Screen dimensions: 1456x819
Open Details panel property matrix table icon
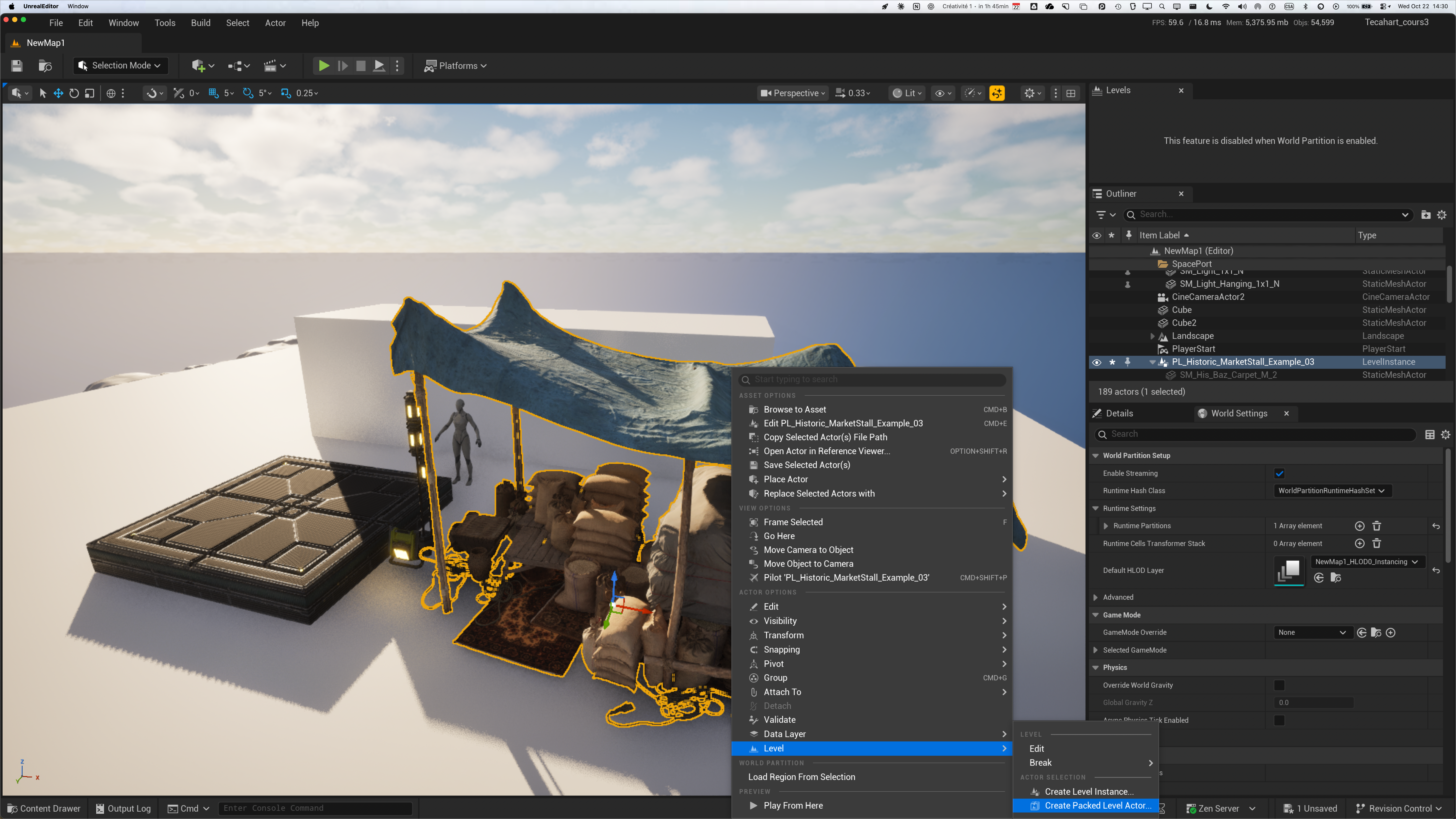click(x=1430, y=435)
